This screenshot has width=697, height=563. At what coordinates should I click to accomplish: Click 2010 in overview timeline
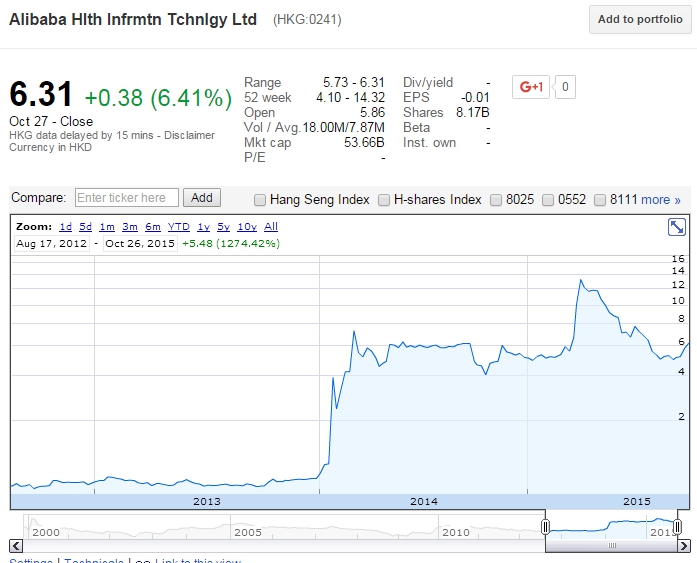tap(456, 532)
